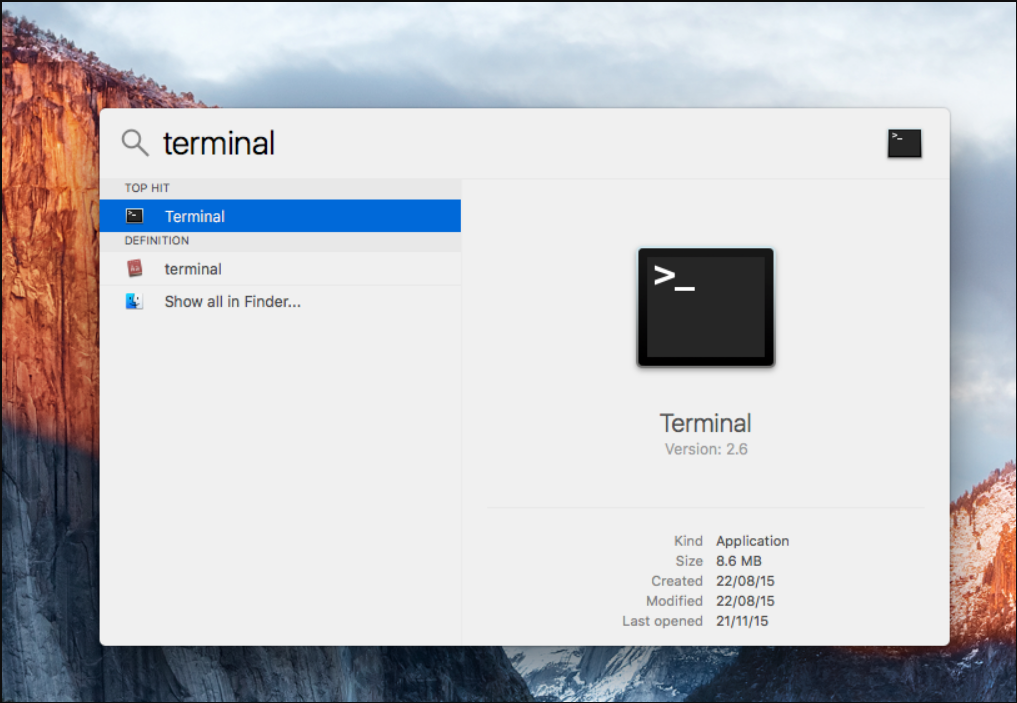
Task: Click the Spotlight magnifying glass icon
Action: (x=135, y=143)
